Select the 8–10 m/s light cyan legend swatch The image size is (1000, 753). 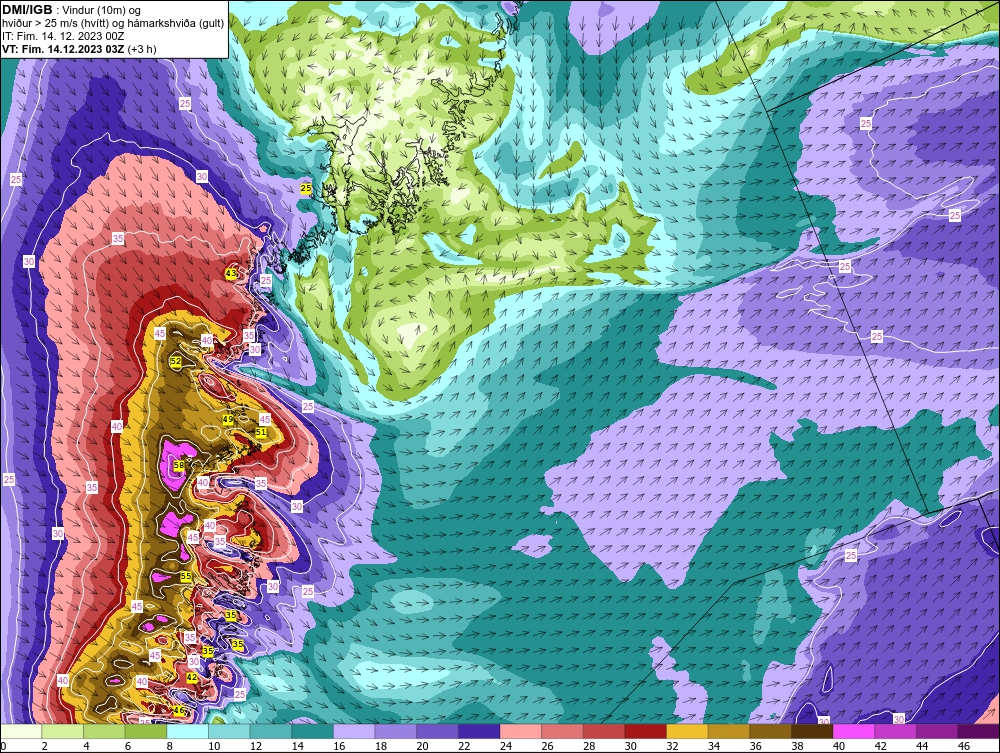pos(188,731)
